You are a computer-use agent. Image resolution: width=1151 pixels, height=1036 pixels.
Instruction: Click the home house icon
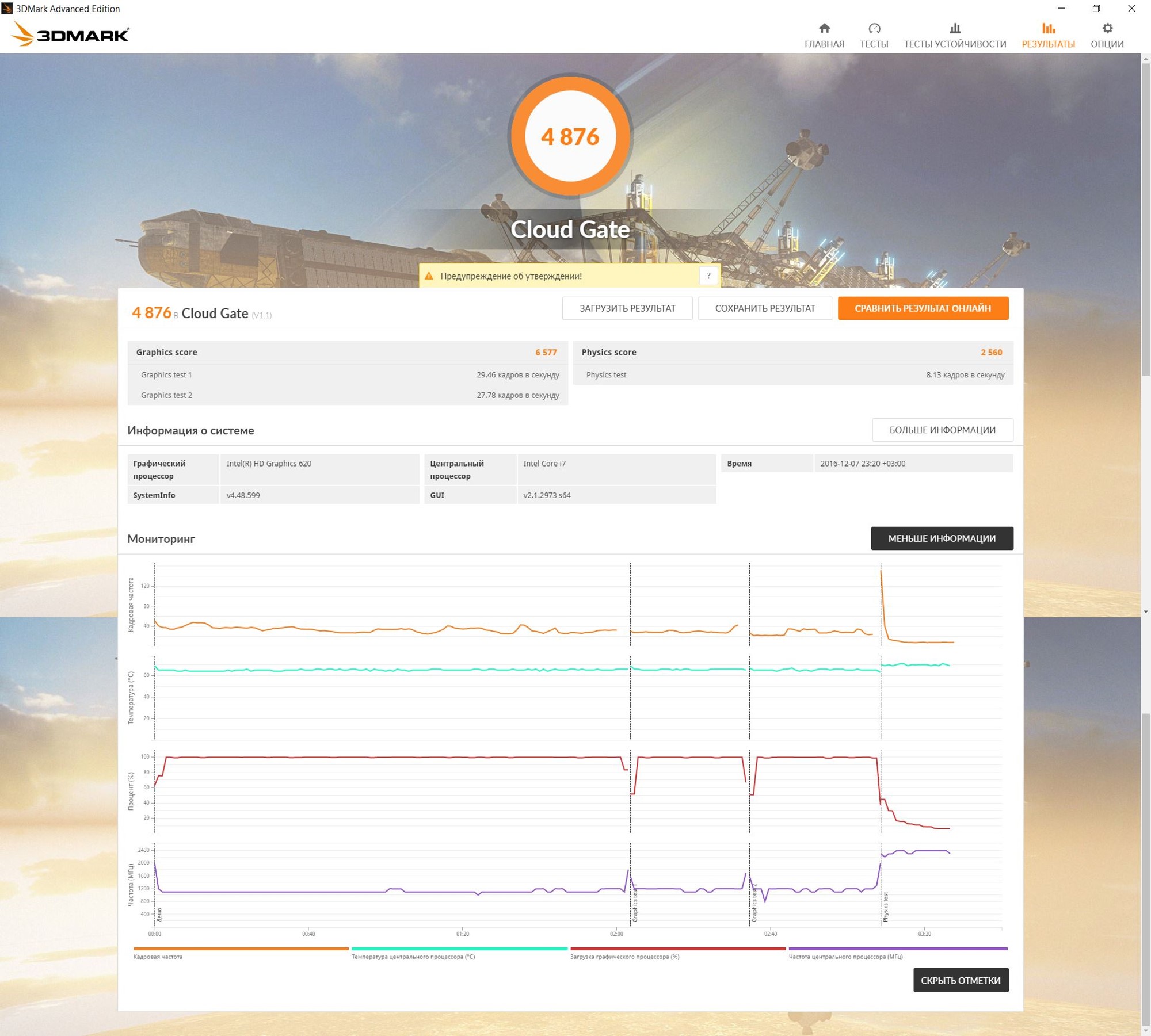824,28
